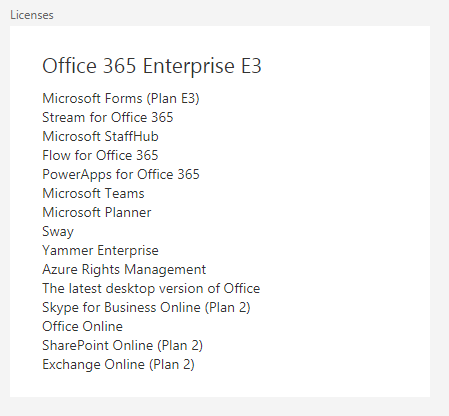Select Flow for Office 365 line
Image resolution: width=449 pixels, height=416 pixels.
click(x=100, y=155)
